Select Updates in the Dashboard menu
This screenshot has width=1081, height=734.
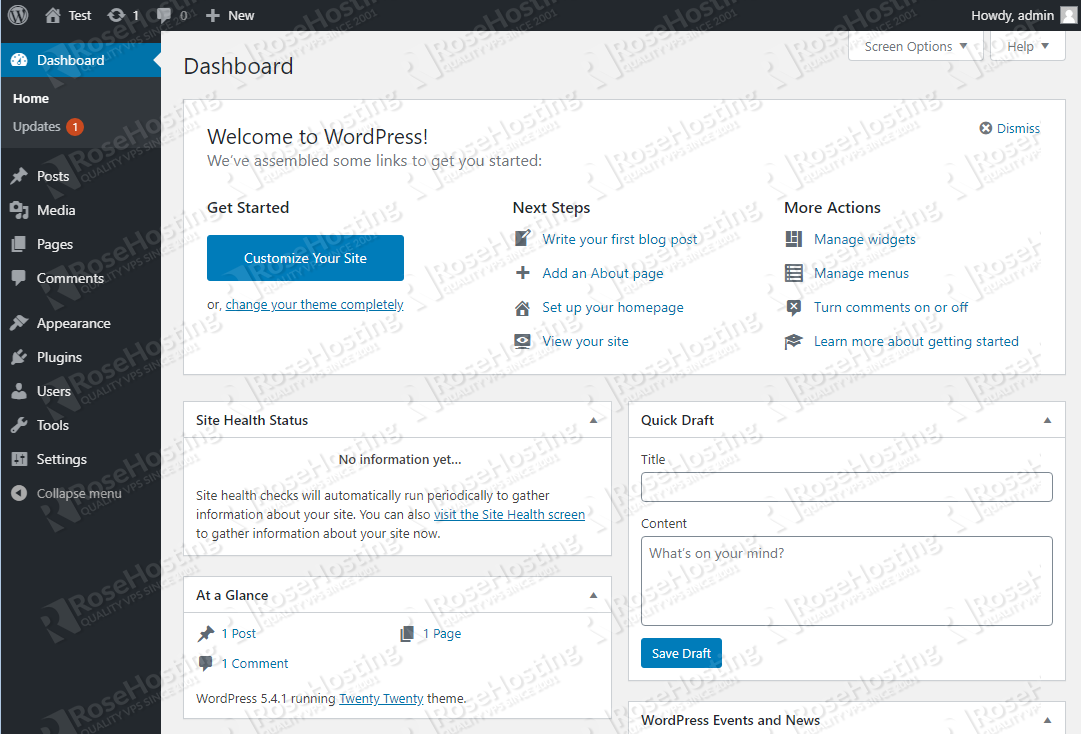click(39, 126)
